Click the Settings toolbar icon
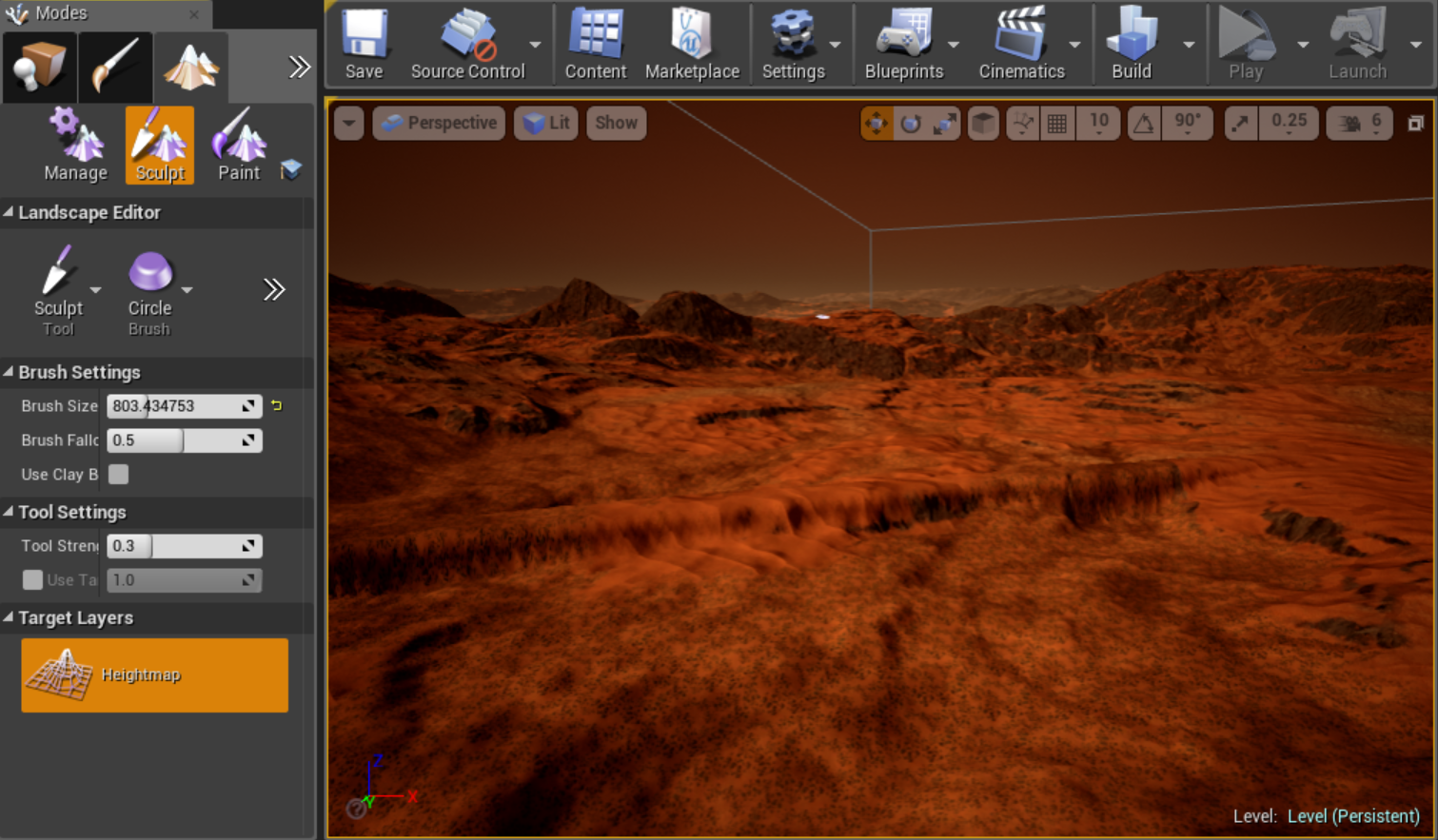1438x840 pixels. point(793,44)
